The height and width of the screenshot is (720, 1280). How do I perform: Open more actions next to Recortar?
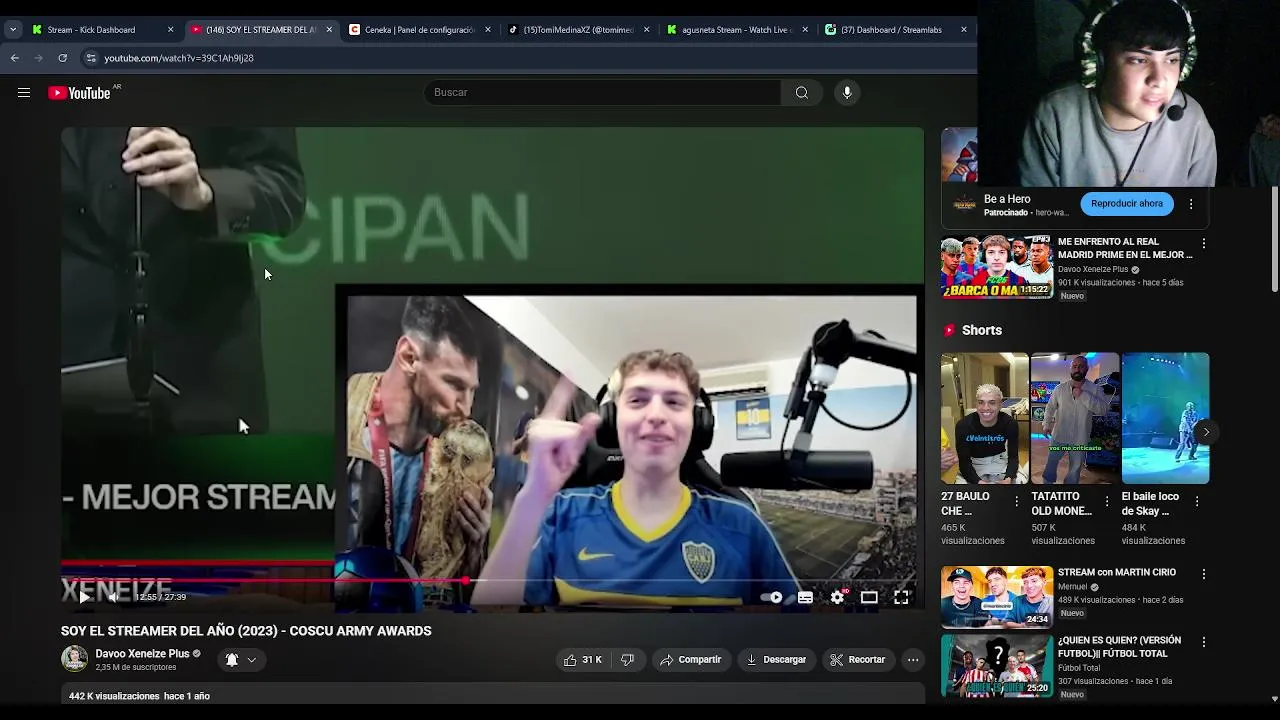913,660
